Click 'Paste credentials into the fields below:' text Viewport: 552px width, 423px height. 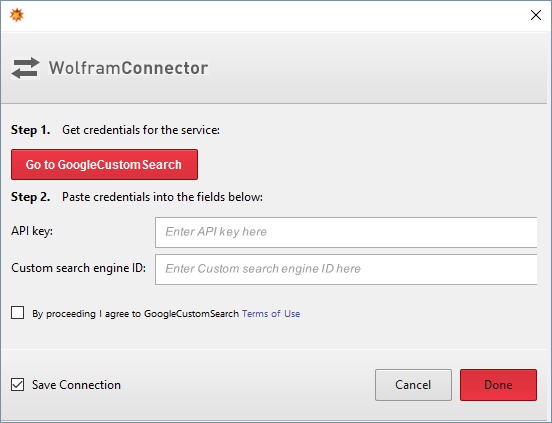coord(162,197)
